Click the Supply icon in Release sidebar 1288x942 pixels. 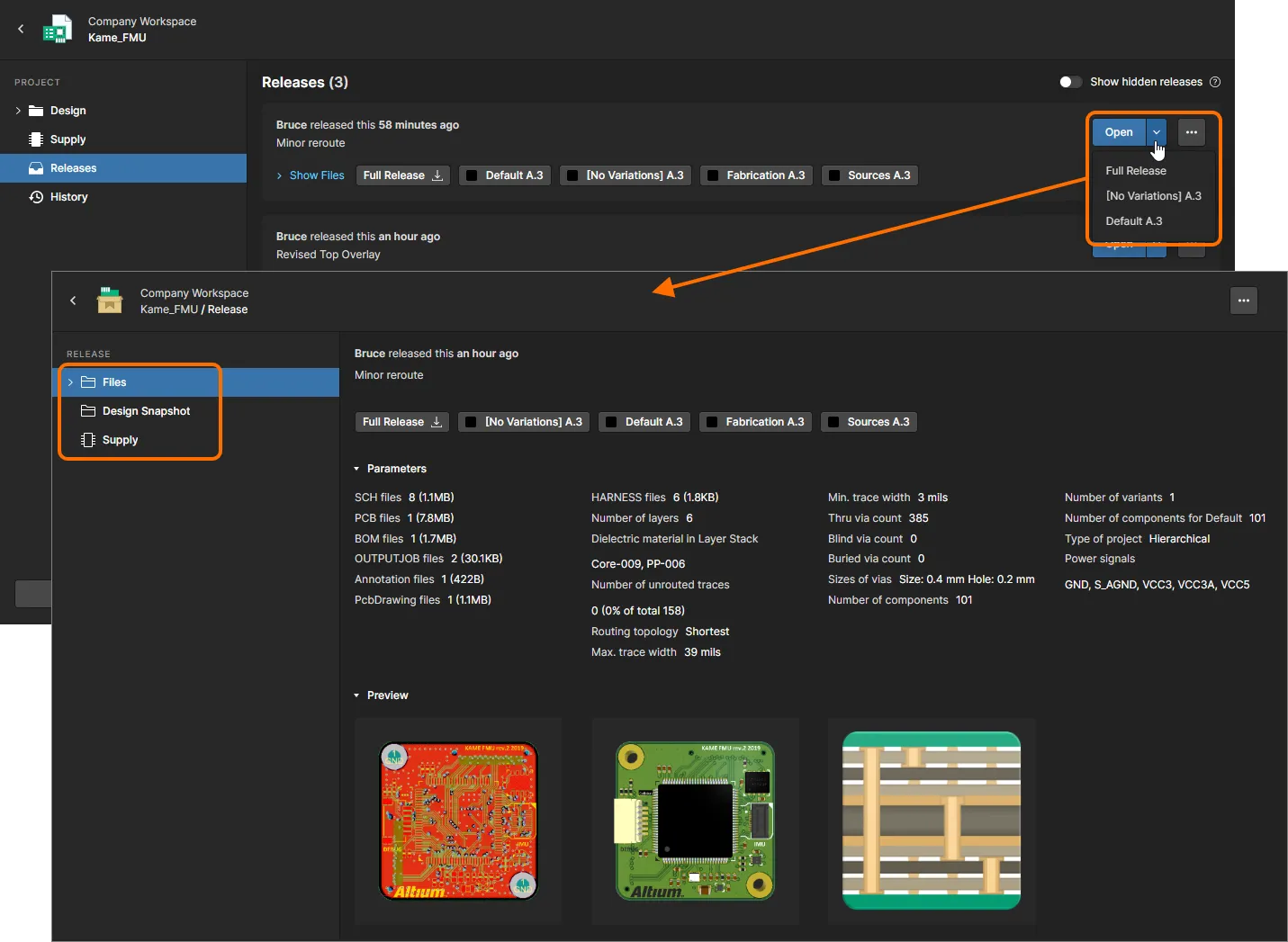88,440
